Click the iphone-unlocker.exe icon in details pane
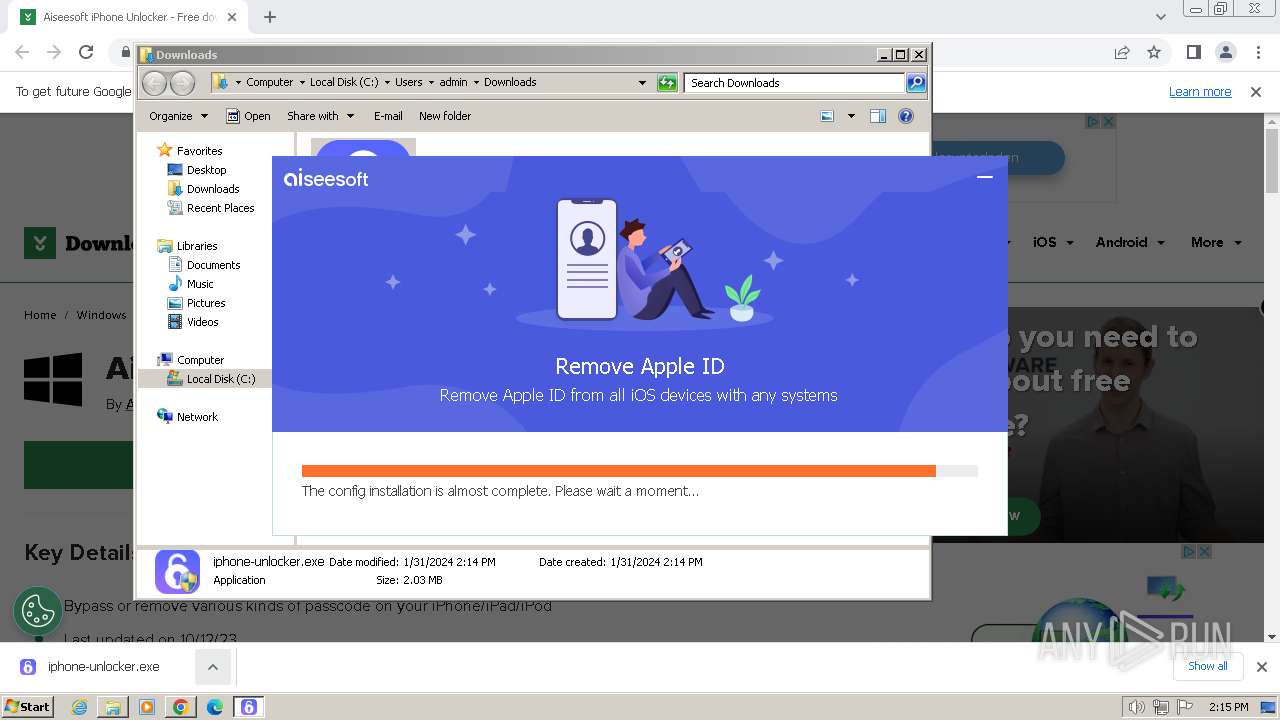 coord(177,571)
